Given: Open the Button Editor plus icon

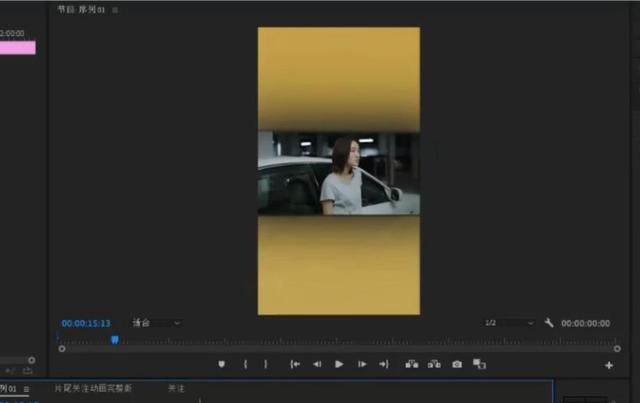Looking at the screenshot, I should [x=609, y=366].
